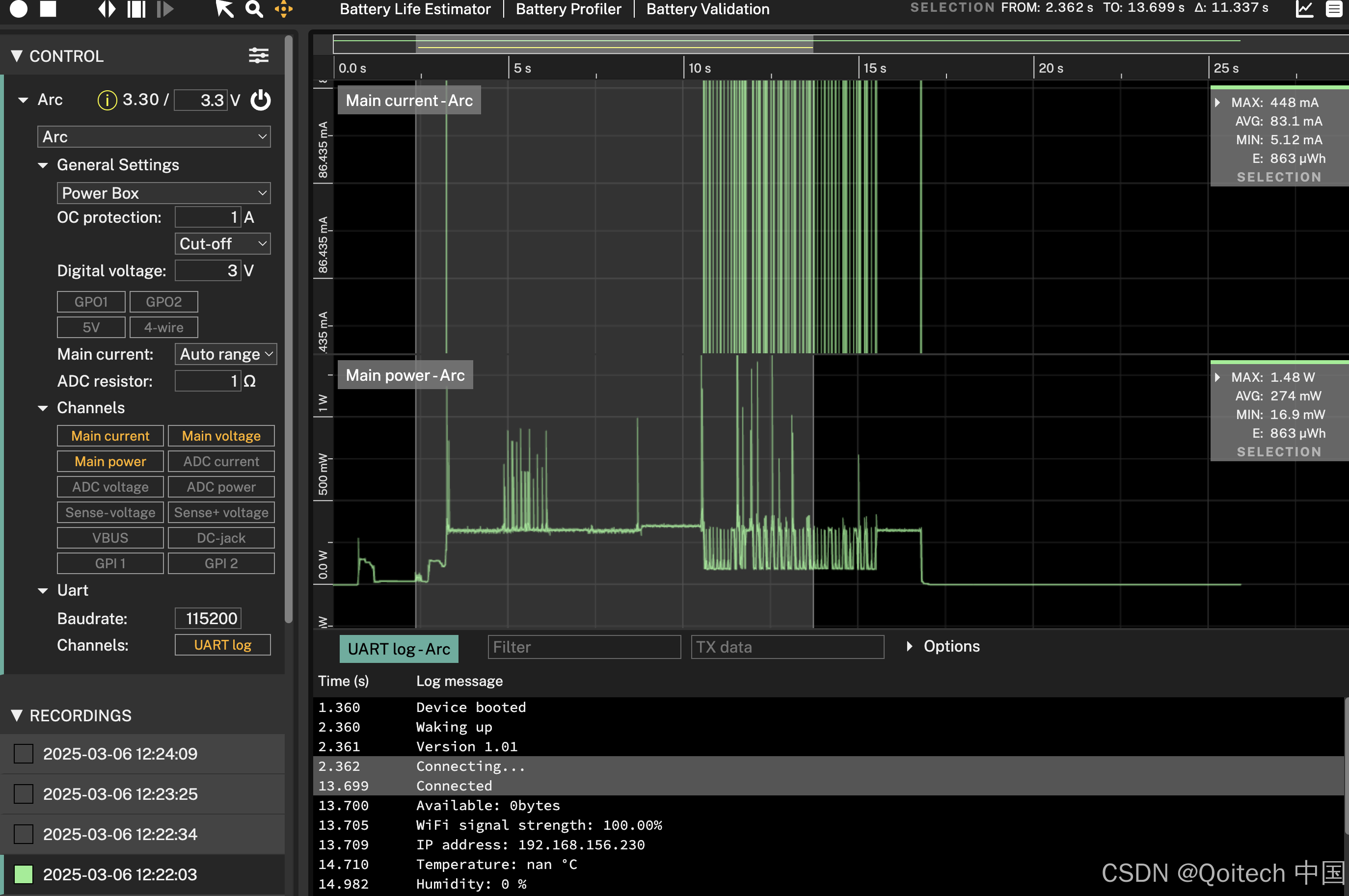Open the Power Box dropdown
Screen dimensions: 1349x896
point(163,193)
